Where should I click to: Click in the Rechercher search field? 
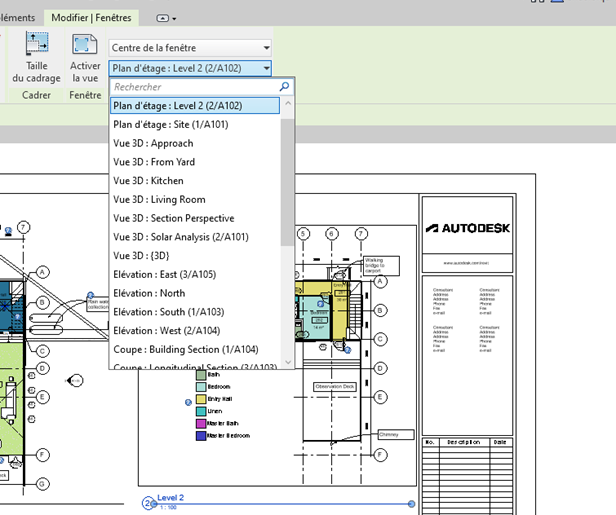190,87
